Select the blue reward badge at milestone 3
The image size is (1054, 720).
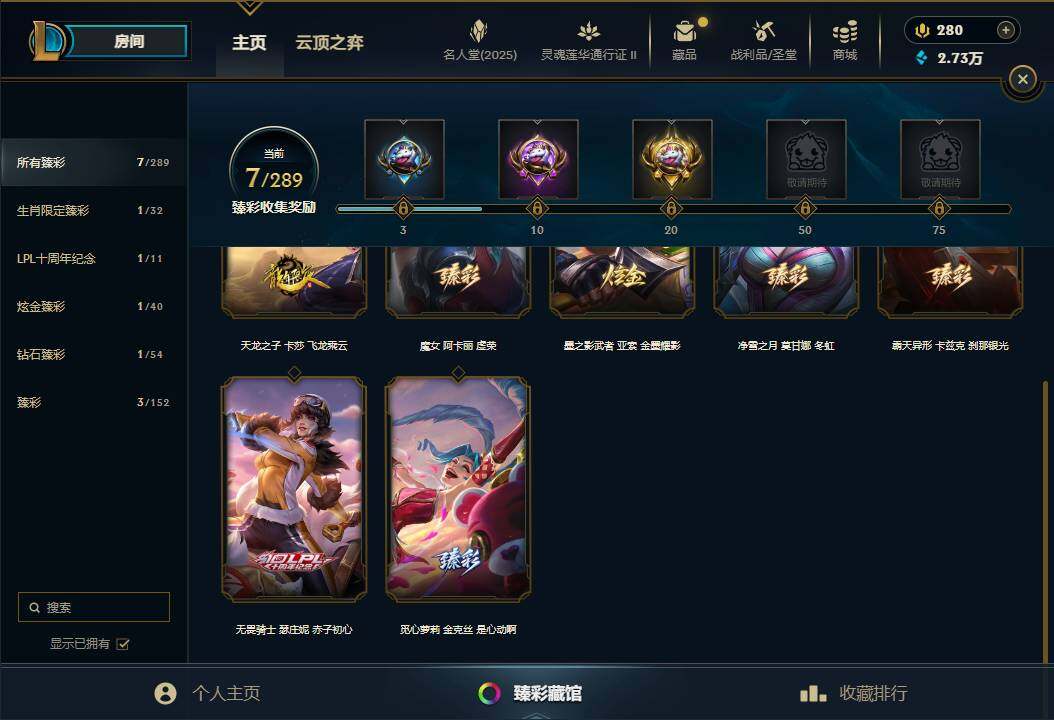404,159
